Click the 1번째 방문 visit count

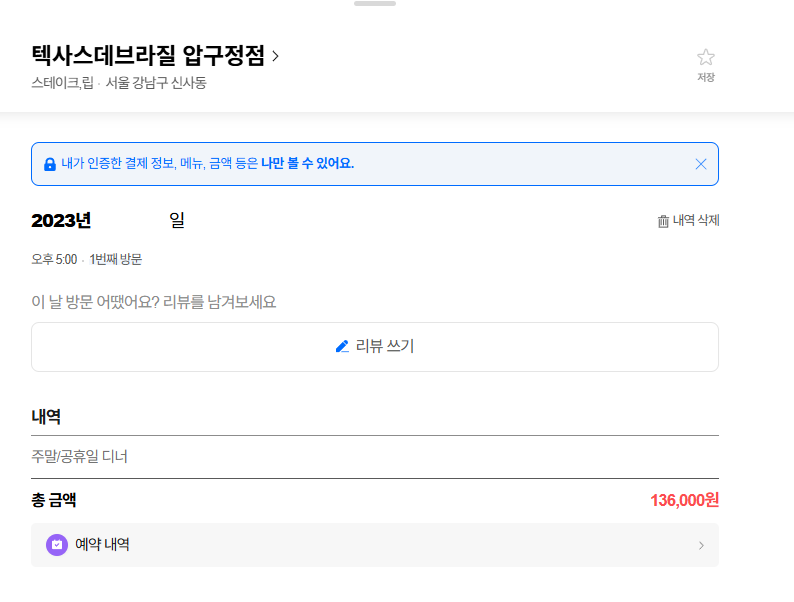[x=116, y=259]
